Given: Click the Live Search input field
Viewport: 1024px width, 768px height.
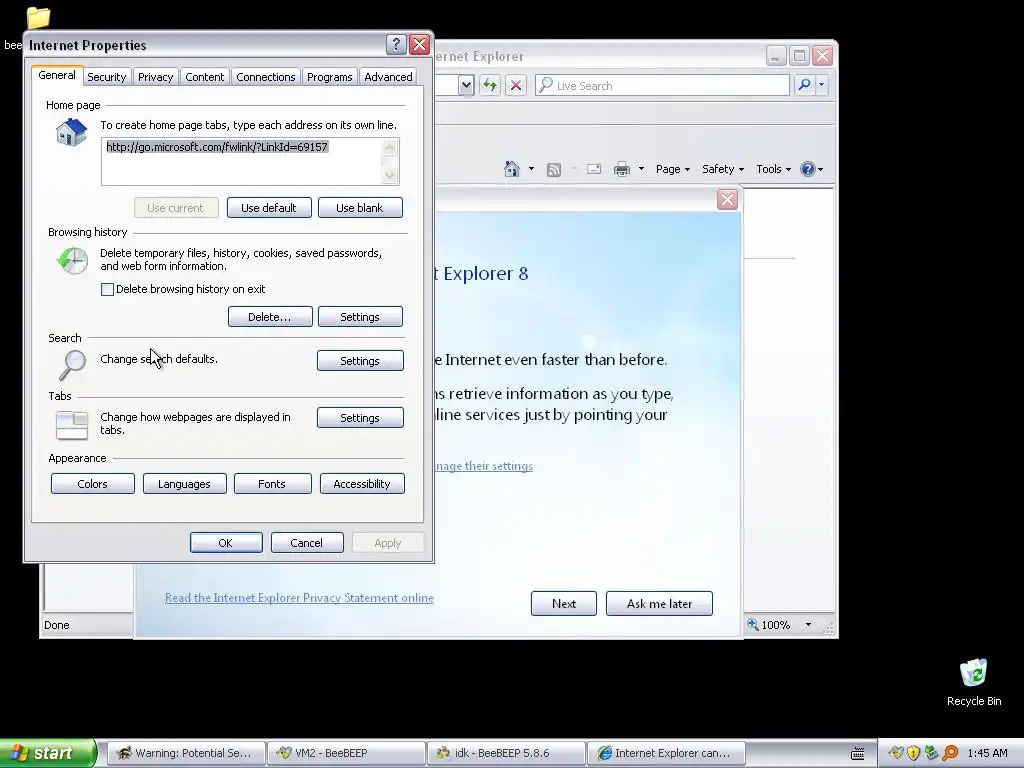Looking at the screenshot, I should 662,85.
